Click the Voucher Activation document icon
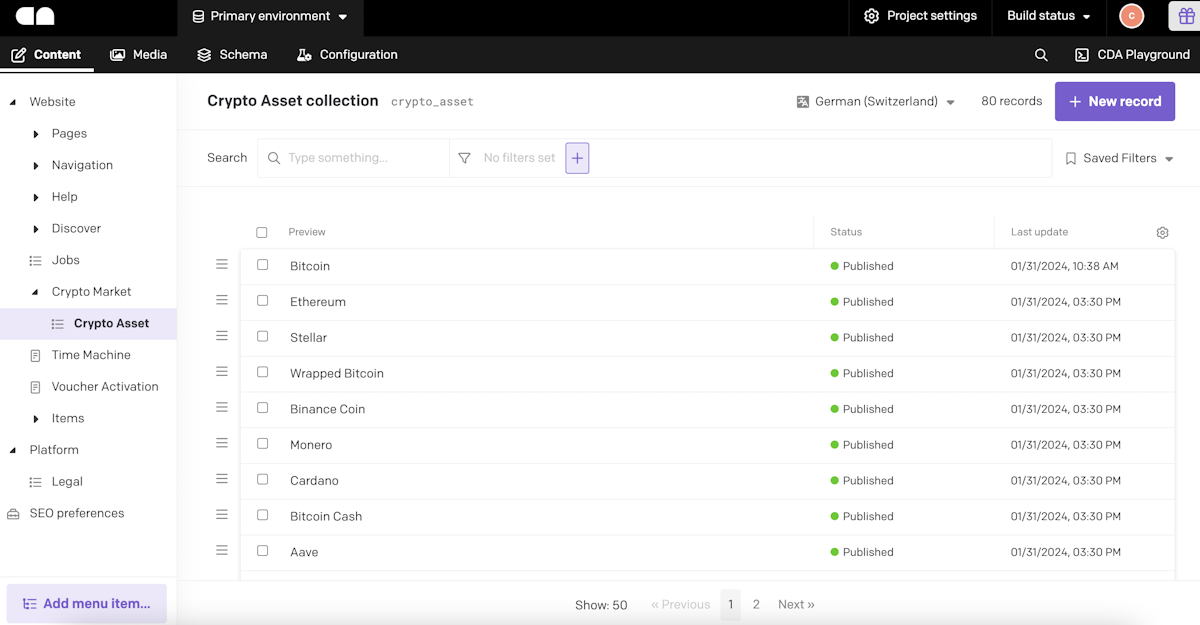Image resolution: width=1200 pixels, height=625 pixels. [x=36, y=387]
